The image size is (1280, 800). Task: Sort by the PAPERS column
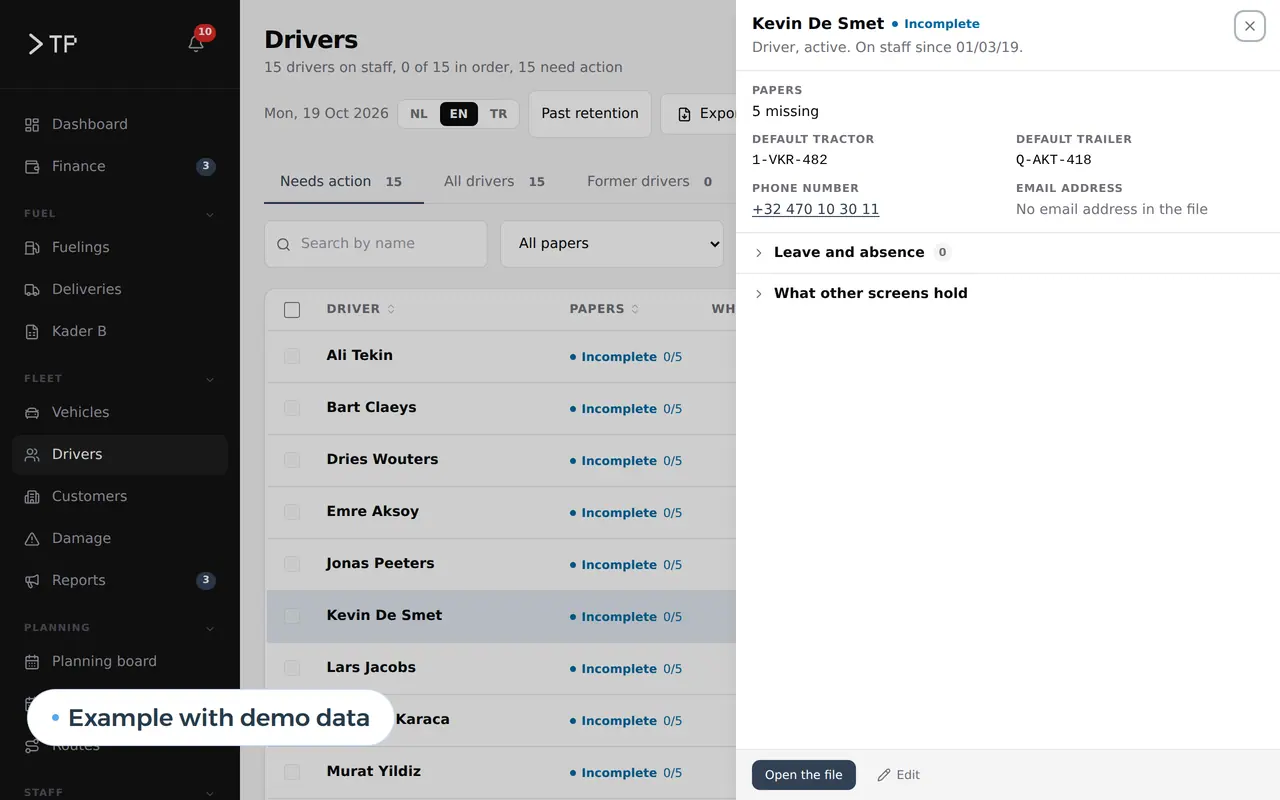pos(604,309)
